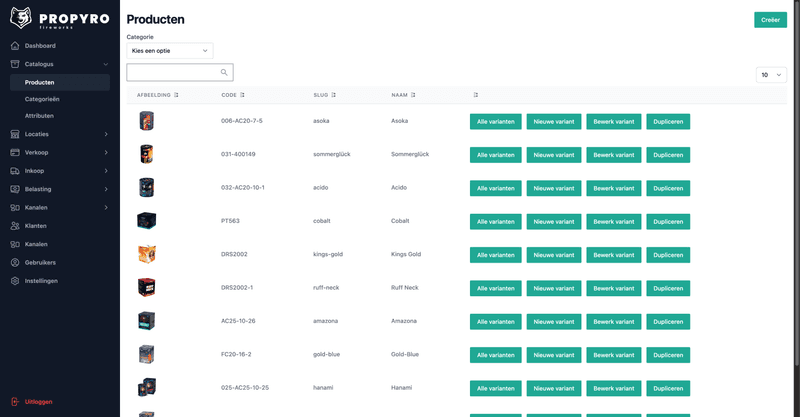Click the Dashboard home icon in sidebar

pos(15,46)
